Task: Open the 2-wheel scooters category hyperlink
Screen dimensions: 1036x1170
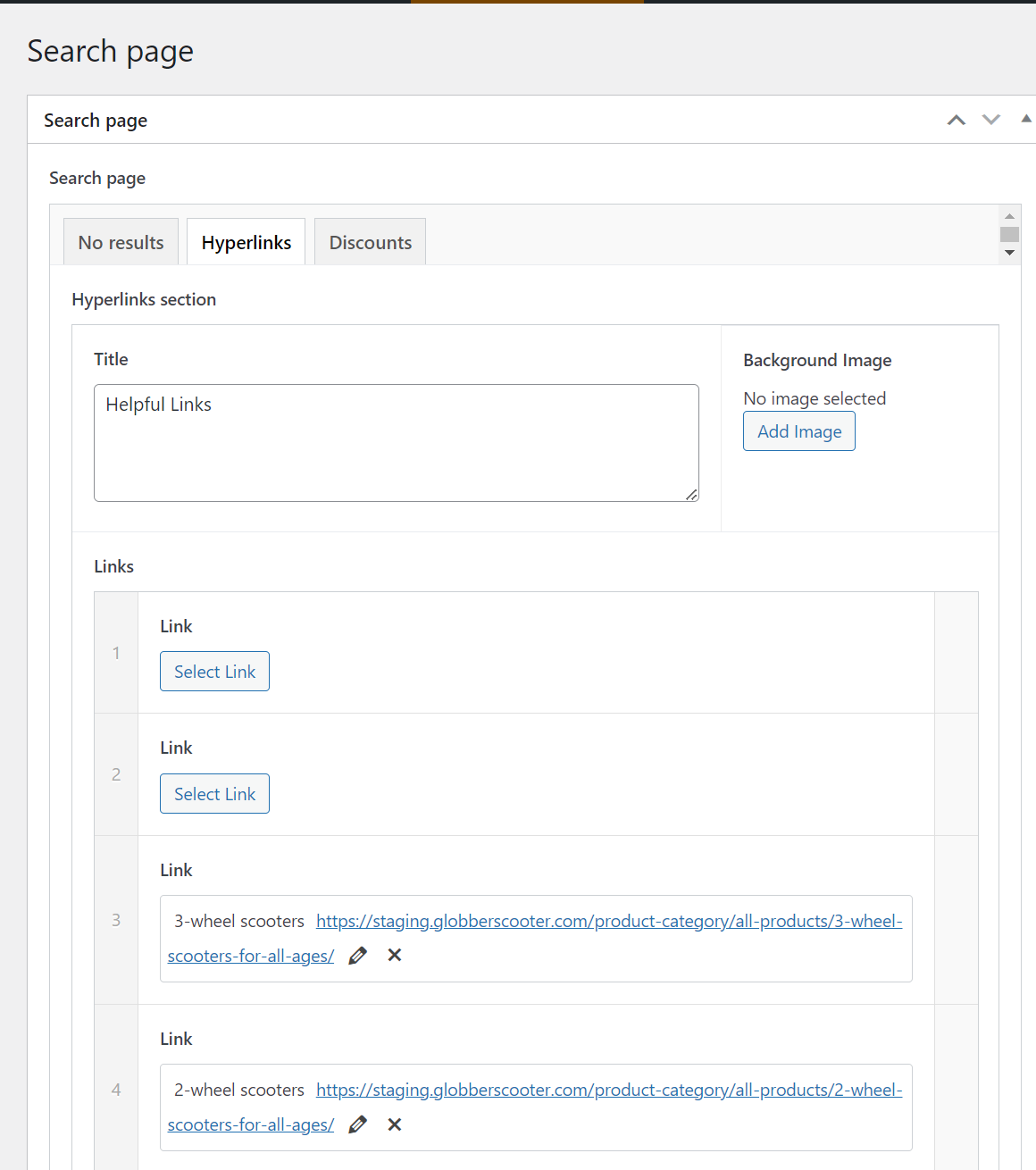Action: click(607, 1090)
